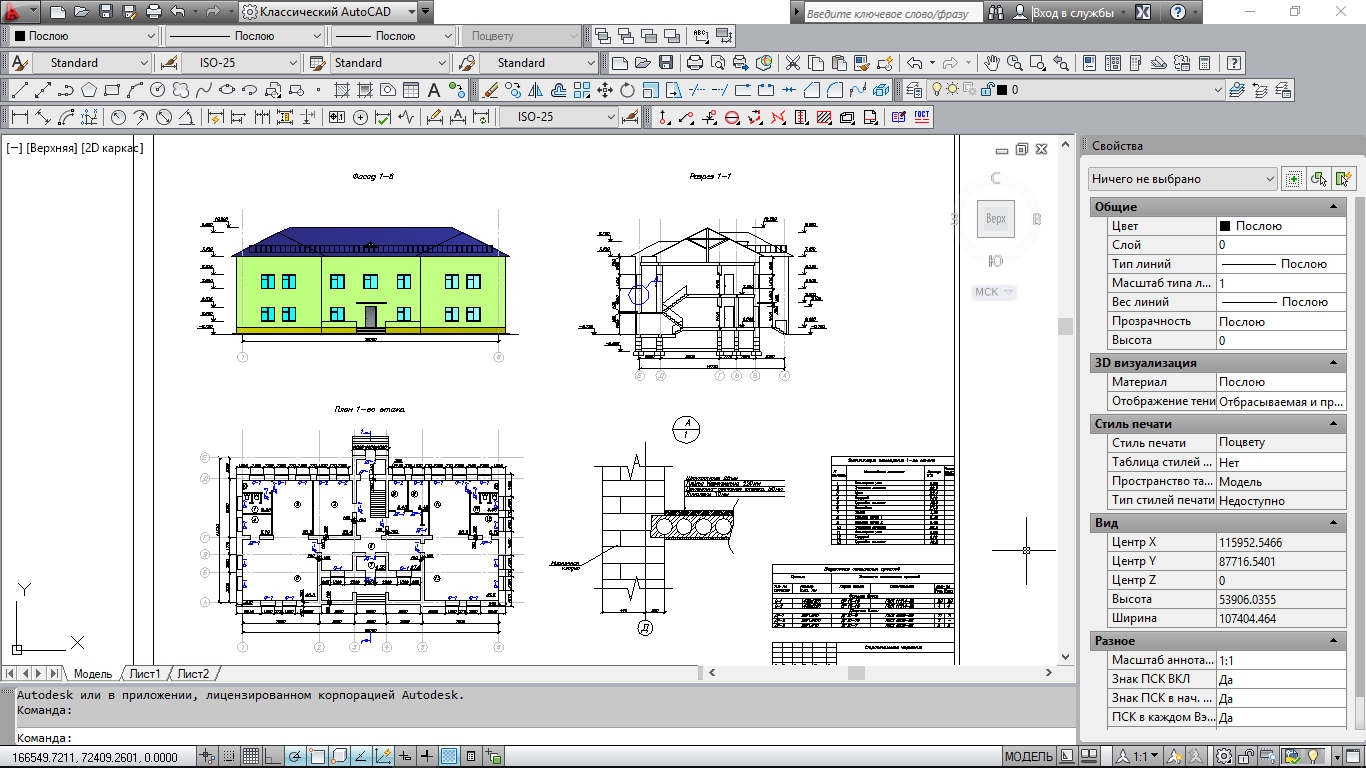Image resolution: width=1366 pixels, height=768 pixels.
Task: Collapse the 3D визуализация section
Action: tap(1333, 363)
